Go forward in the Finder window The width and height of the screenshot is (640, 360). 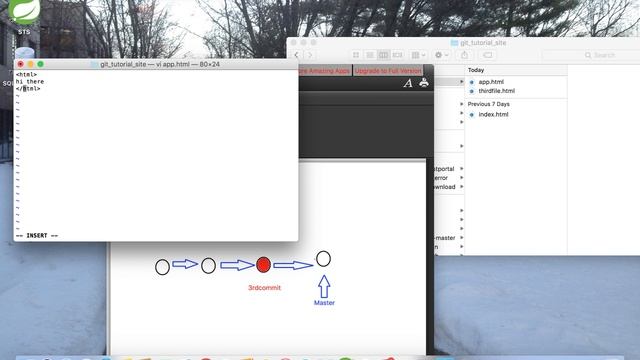(x=310, y=55)
